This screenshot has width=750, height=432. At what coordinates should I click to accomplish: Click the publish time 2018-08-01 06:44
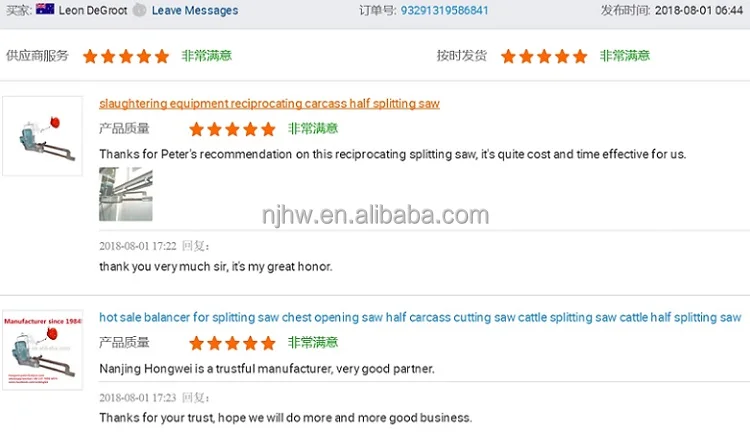698,10
